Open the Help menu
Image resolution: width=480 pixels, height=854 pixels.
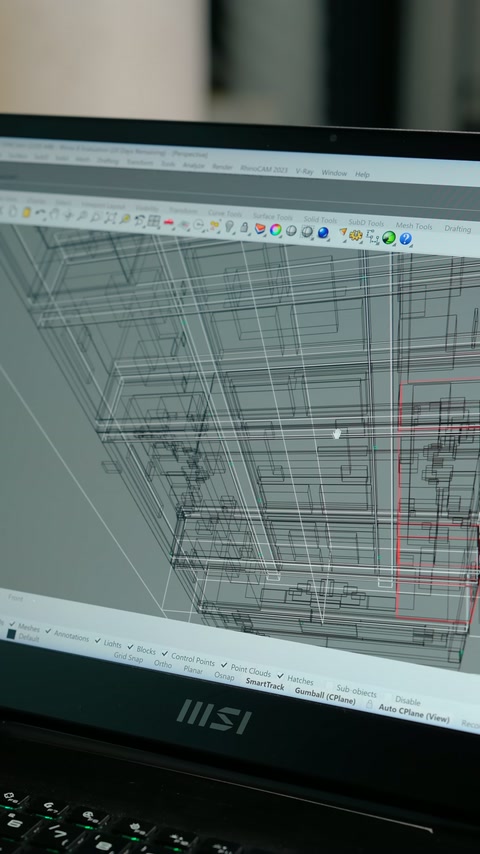[x=362, y=174]
